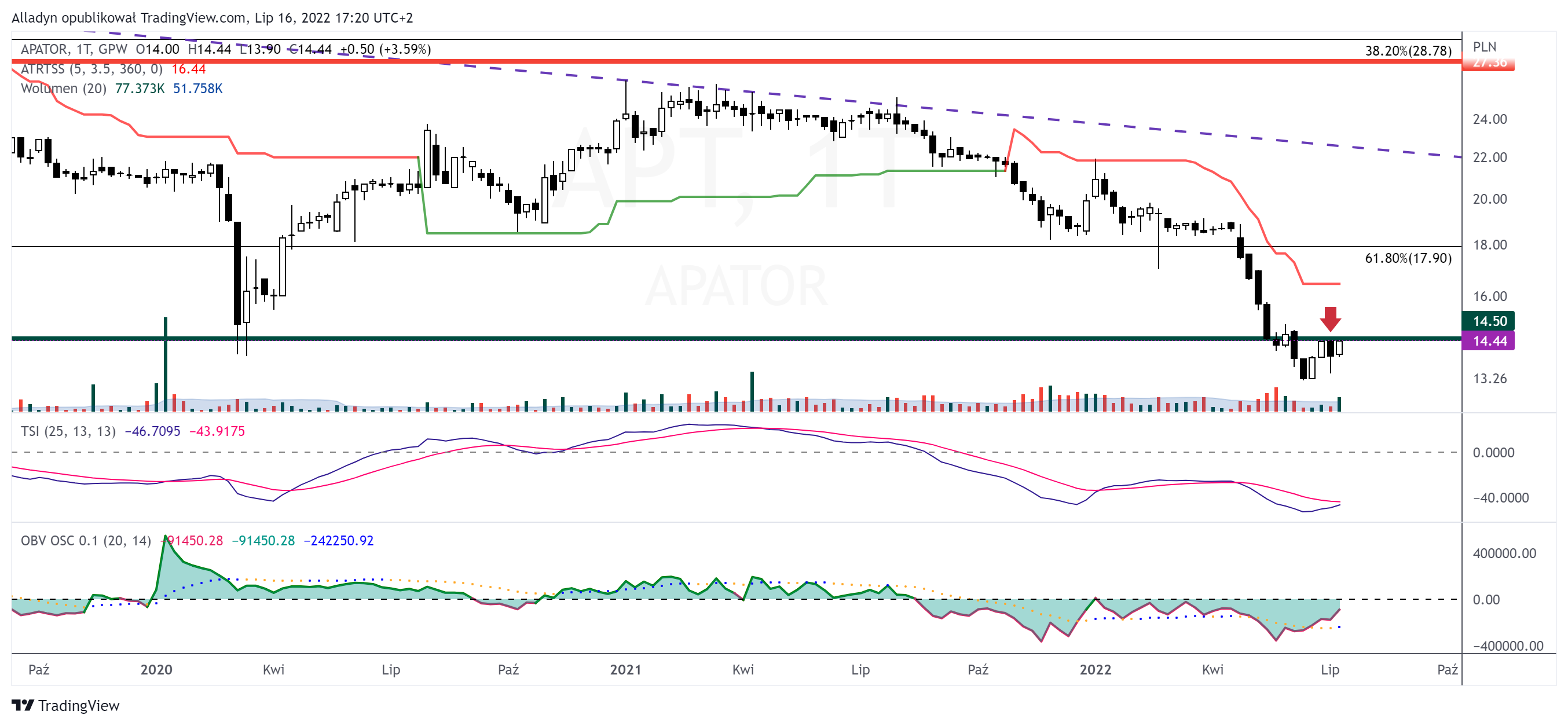Click the TSI value -46.7095
Image resolution: width=1568 pixels, height=726 pixels.
(152, 431)
